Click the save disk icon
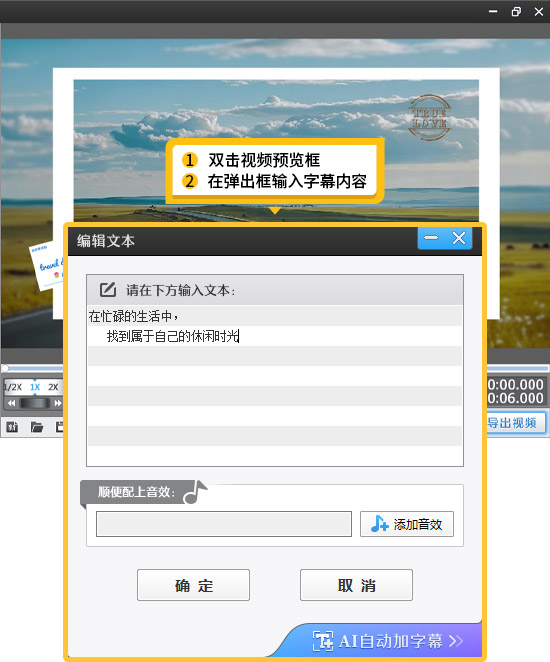The image size is (550, 662). (60, 427)
